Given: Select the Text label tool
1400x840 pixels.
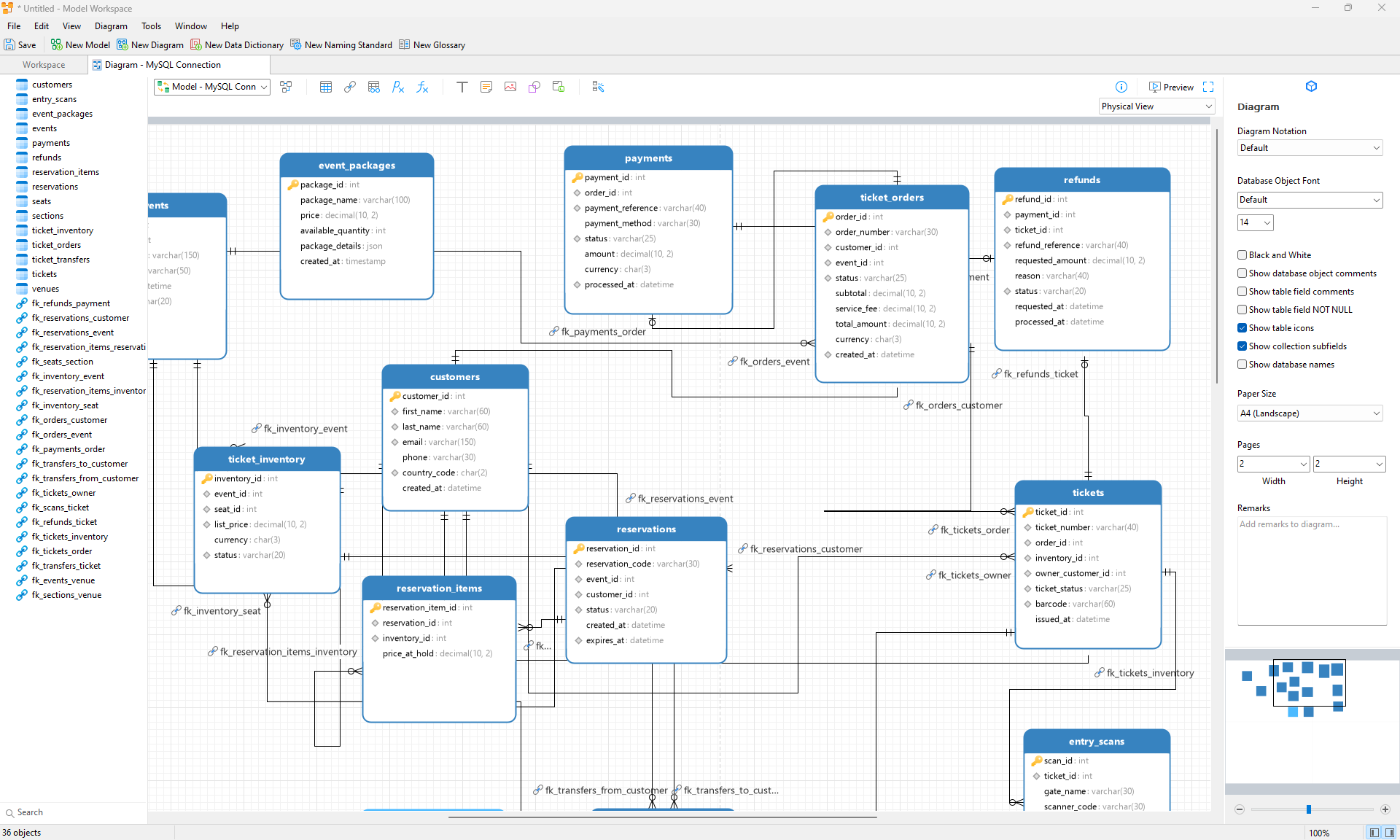Looking at the screenshot, I should coord(462,87).
